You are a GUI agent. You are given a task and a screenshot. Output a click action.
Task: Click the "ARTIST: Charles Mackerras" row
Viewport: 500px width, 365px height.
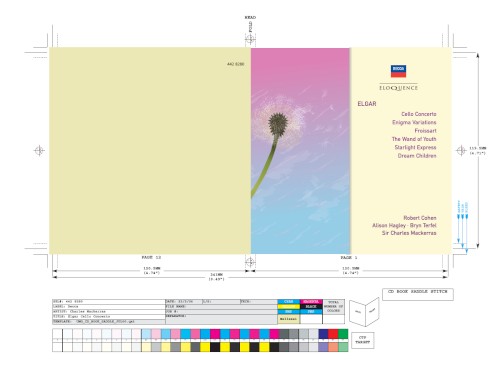click(x=109, y=312)
